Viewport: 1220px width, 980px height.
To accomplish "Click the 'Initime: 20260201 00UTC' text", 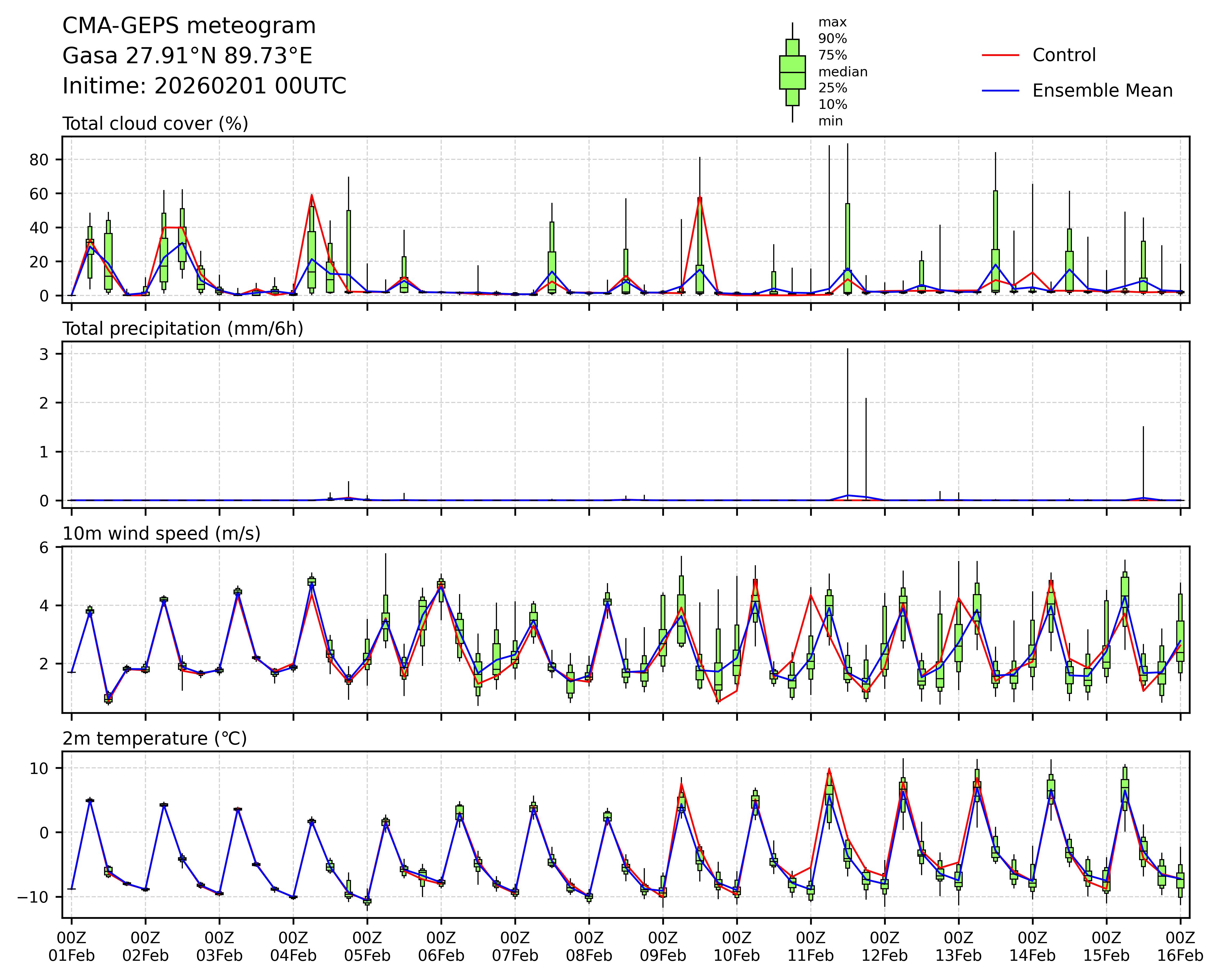I will 204,86.
